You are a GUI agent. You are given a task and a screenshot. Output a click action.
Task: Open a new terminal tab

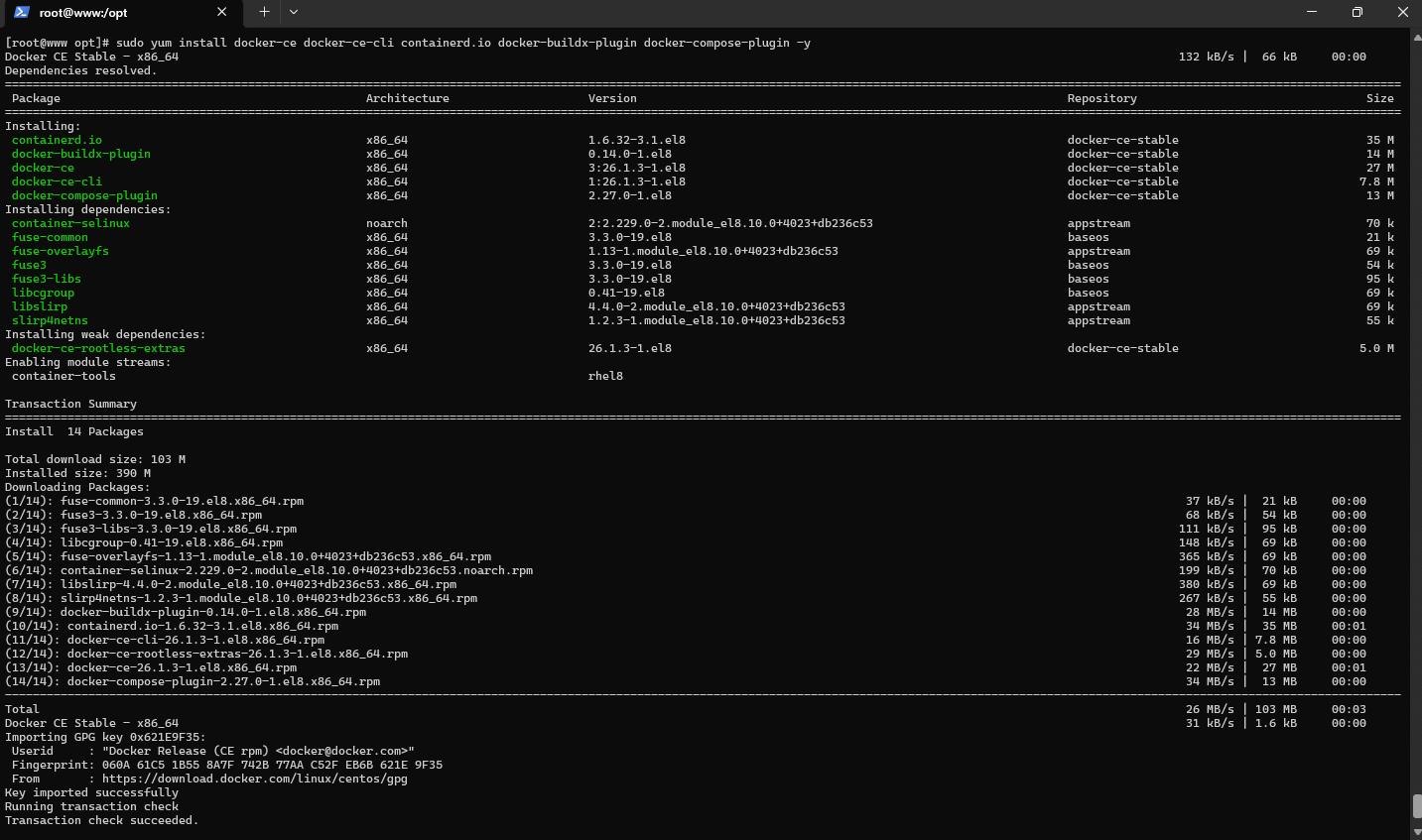[x=264, y=12]
